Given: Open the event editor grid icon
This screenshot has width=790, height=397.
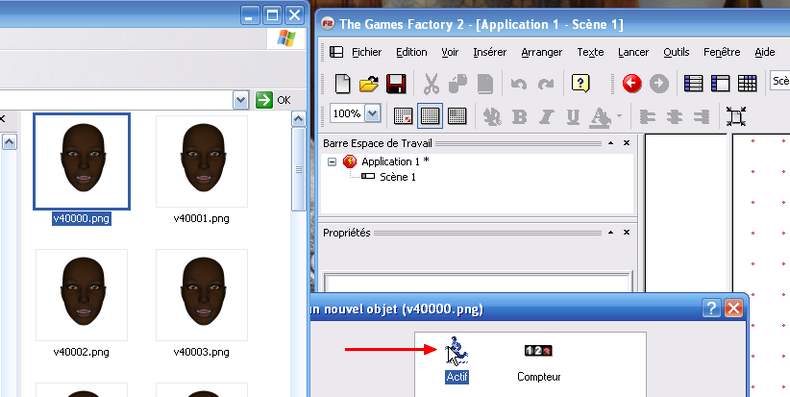Looking at the screenshot, I should pos(747,83).
